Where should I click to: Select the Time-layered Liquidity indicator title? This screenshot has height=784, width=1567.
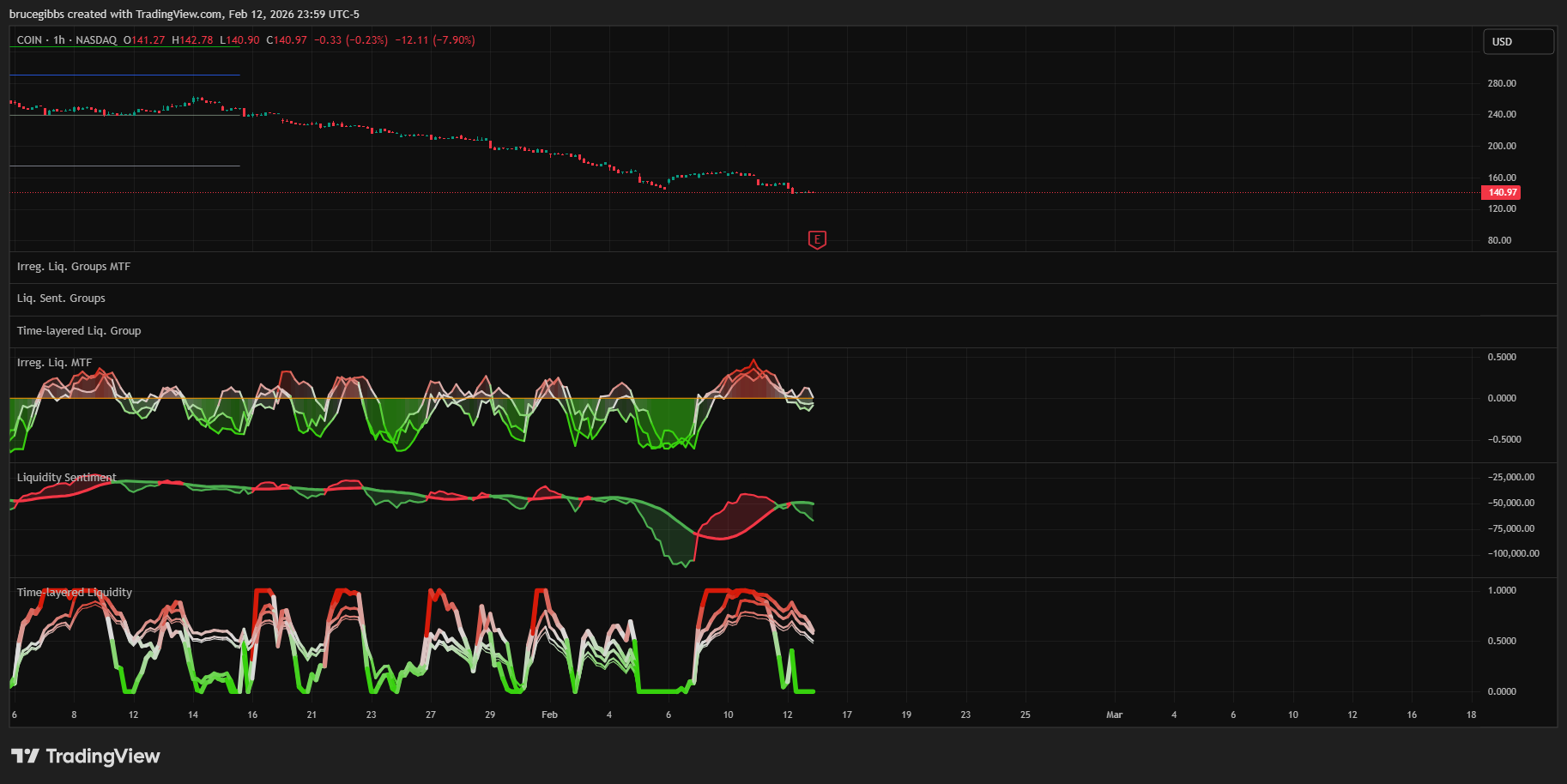point(75,593)
